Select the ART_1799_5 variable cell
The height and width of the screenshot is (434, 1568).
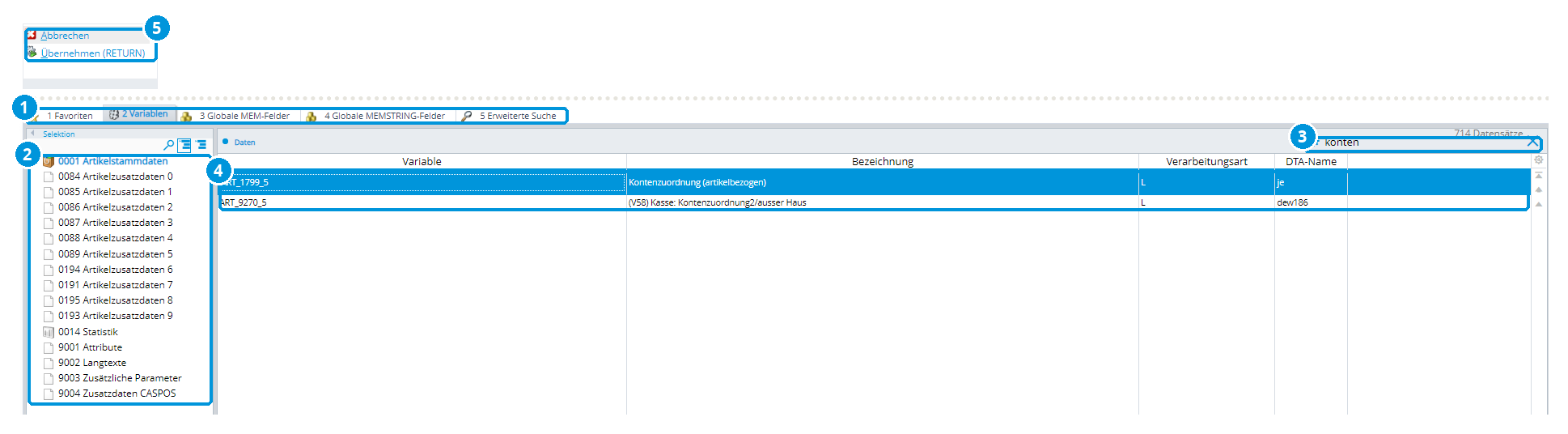(x=422, y=182)
